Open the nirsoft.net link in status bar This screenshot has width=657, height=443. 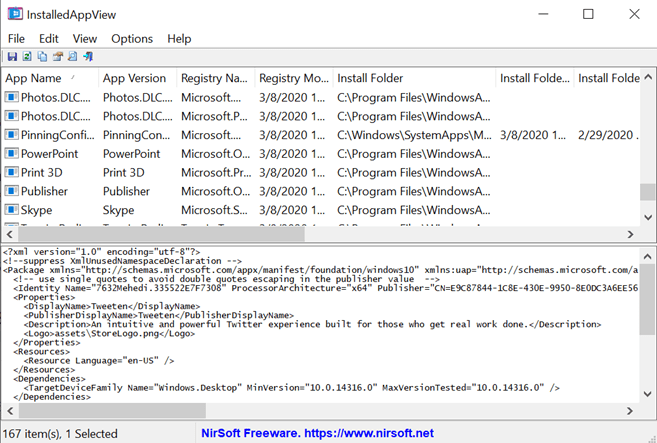point(369,433)
